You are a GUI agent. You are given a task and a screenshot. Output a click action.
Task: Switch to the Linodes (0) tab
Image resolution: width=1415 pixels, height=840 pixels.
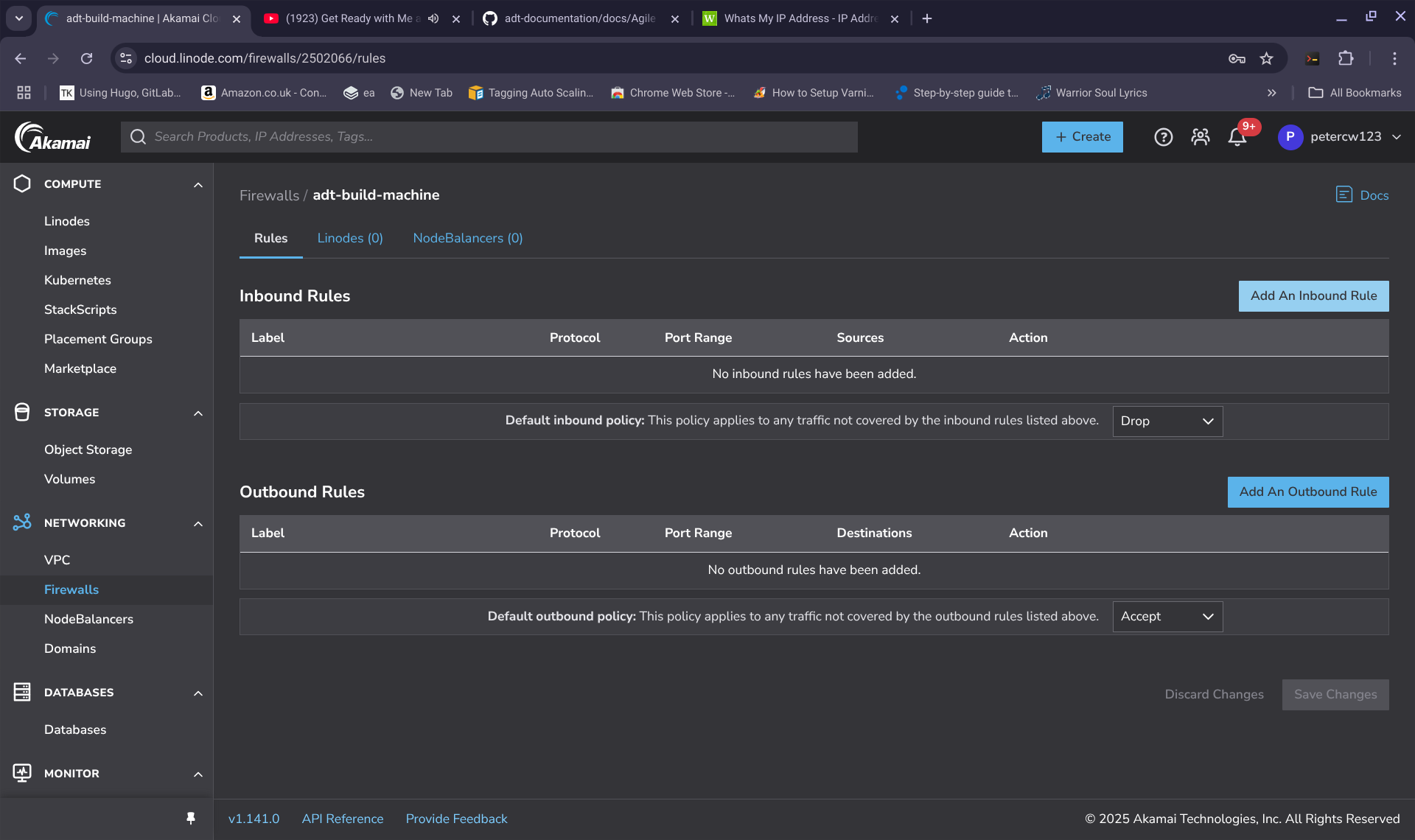(350, 238)
